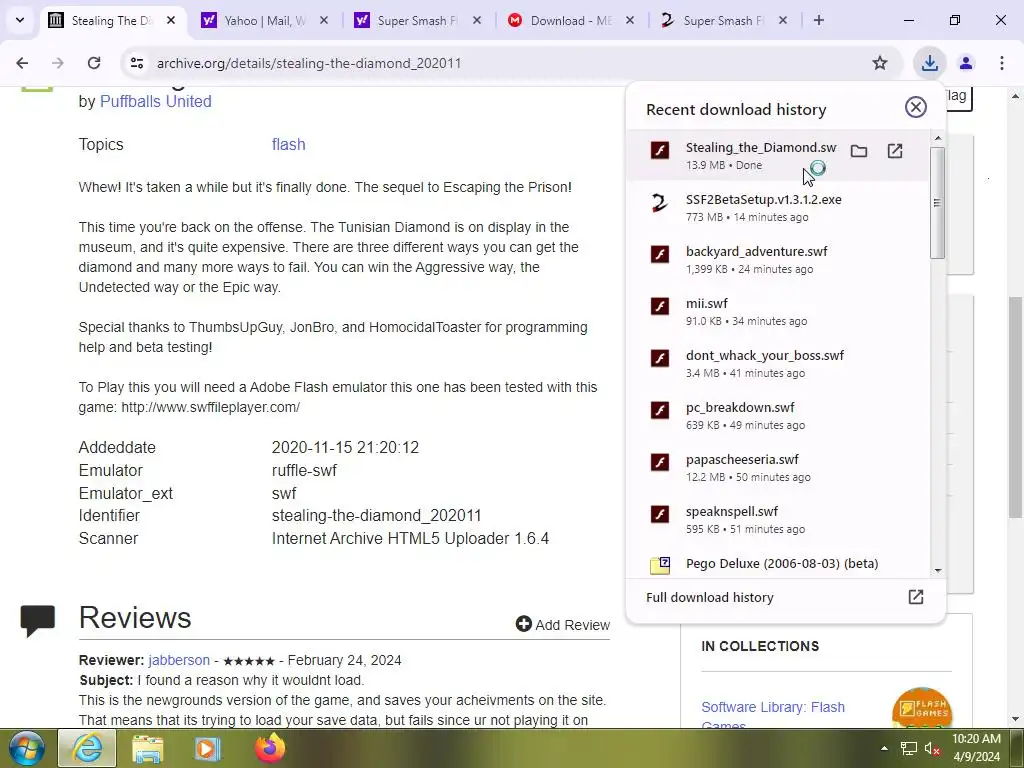Click the Flash icon beside papascheeseria.swf
1024x768 pixels.
click(660, 462)
